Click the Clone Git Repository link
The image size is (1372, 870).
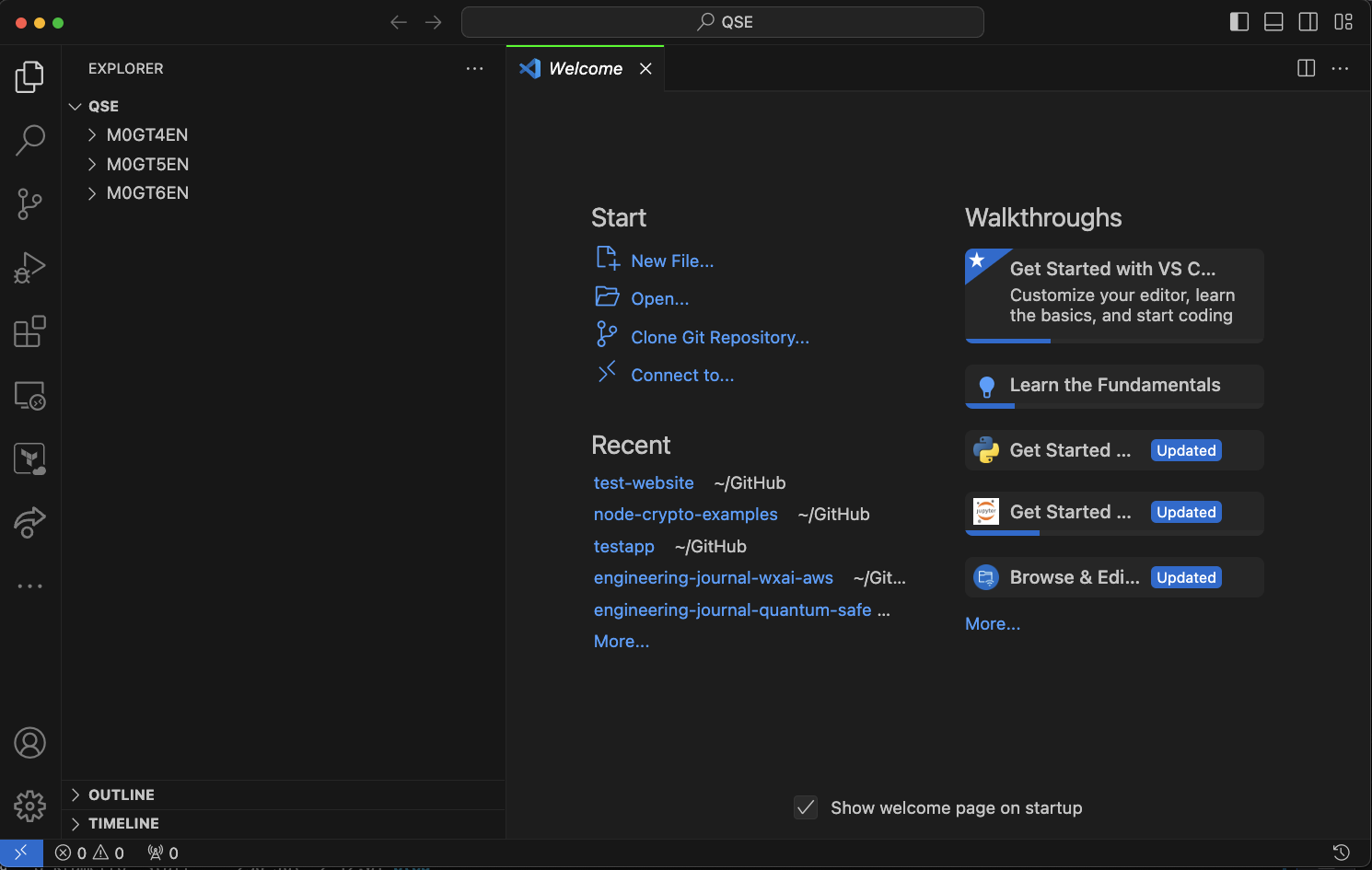point(719,338)
